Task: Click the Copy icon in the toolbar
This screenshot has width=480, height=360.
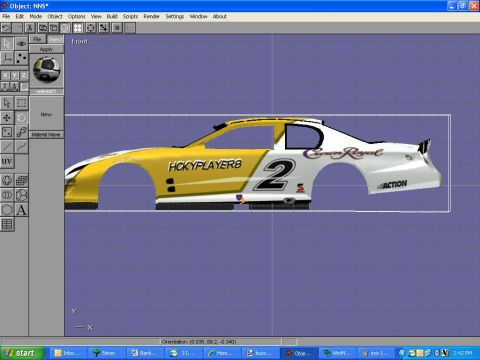Action: pyautogui.click(x=42, y=28)
